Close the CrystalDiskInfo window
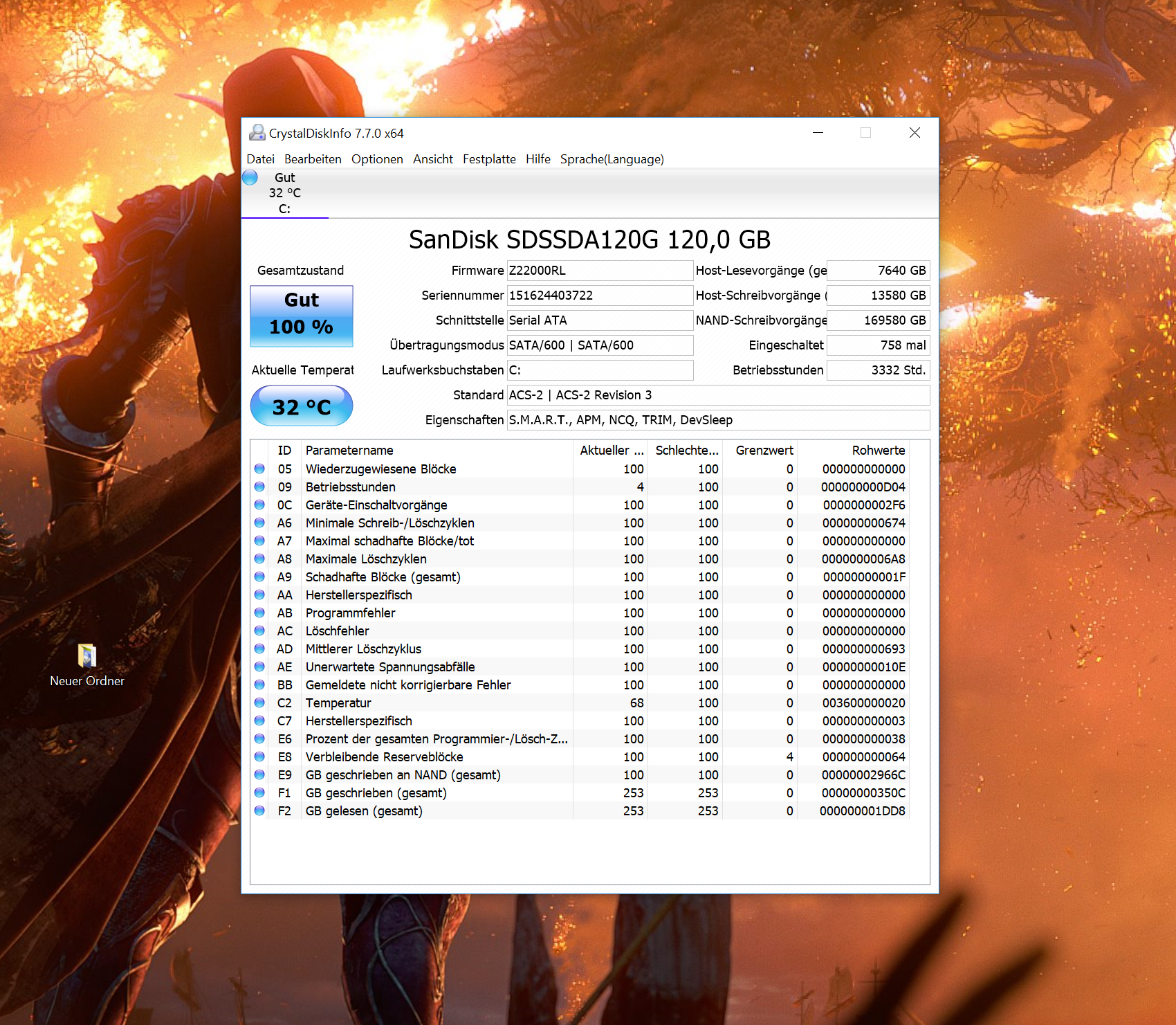Image resolution: width=1176 pixels, height=1025 pixels. coord(915,132)
